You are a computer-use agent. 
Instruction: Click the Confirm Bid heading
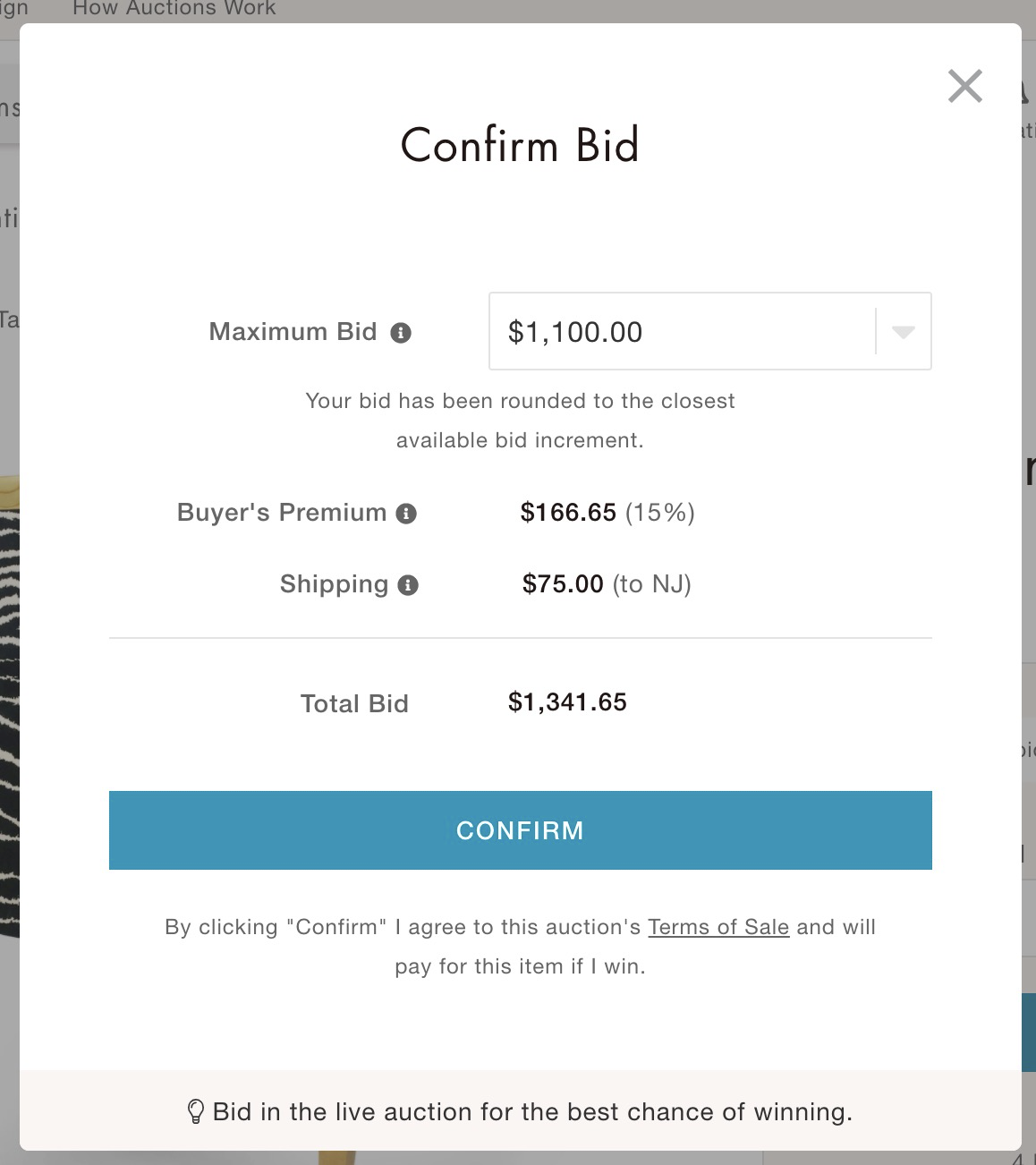(520, 145)
